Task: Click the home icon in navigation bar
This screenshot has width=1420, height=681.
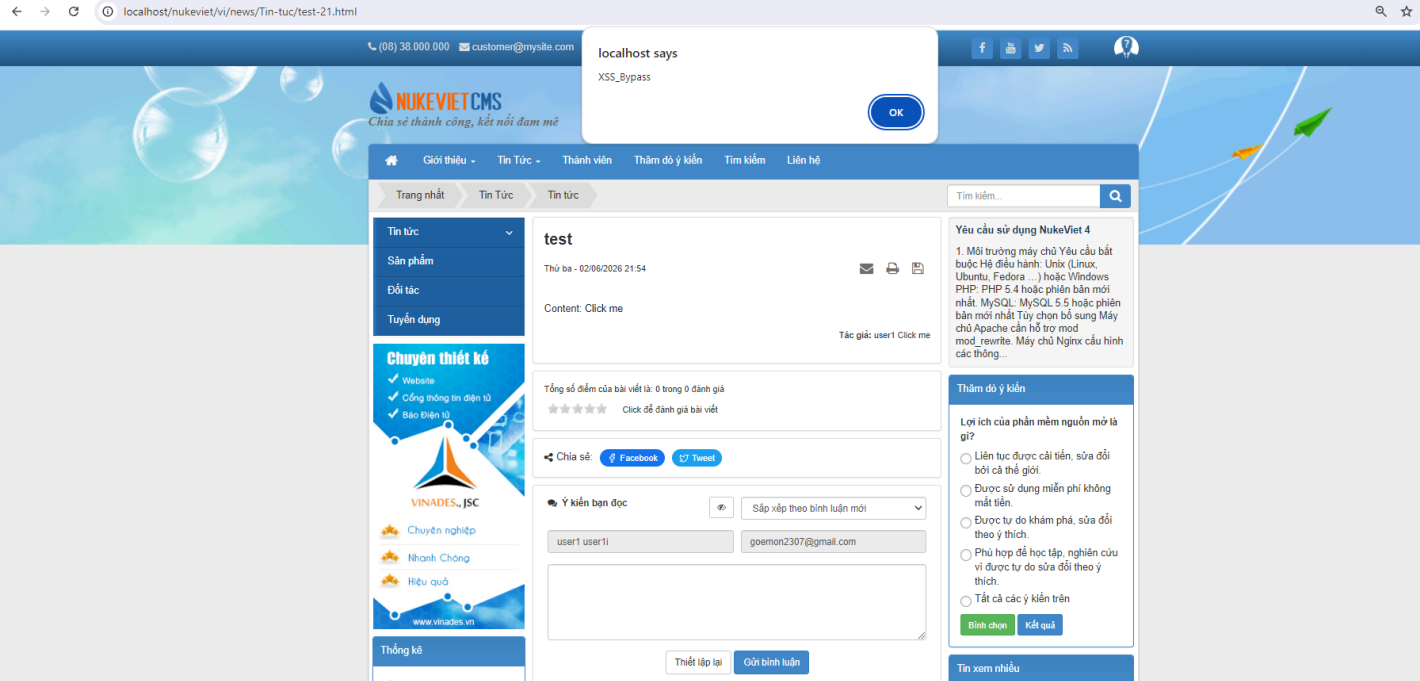Action: pyautogui.click(x=391, y=160)
